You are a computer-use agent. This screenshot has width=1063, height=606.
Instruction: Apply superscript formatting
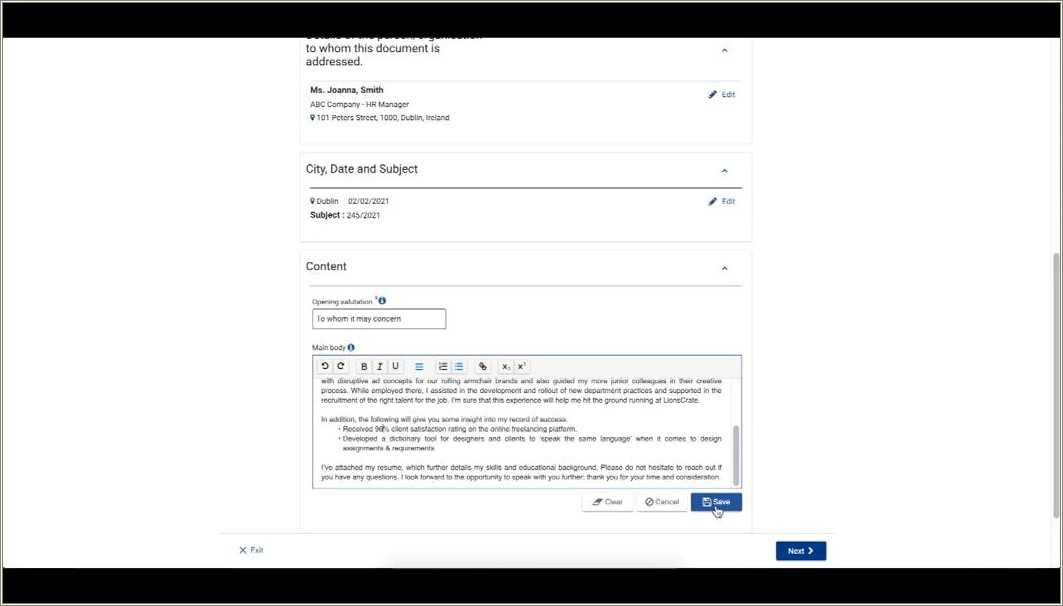522,367
